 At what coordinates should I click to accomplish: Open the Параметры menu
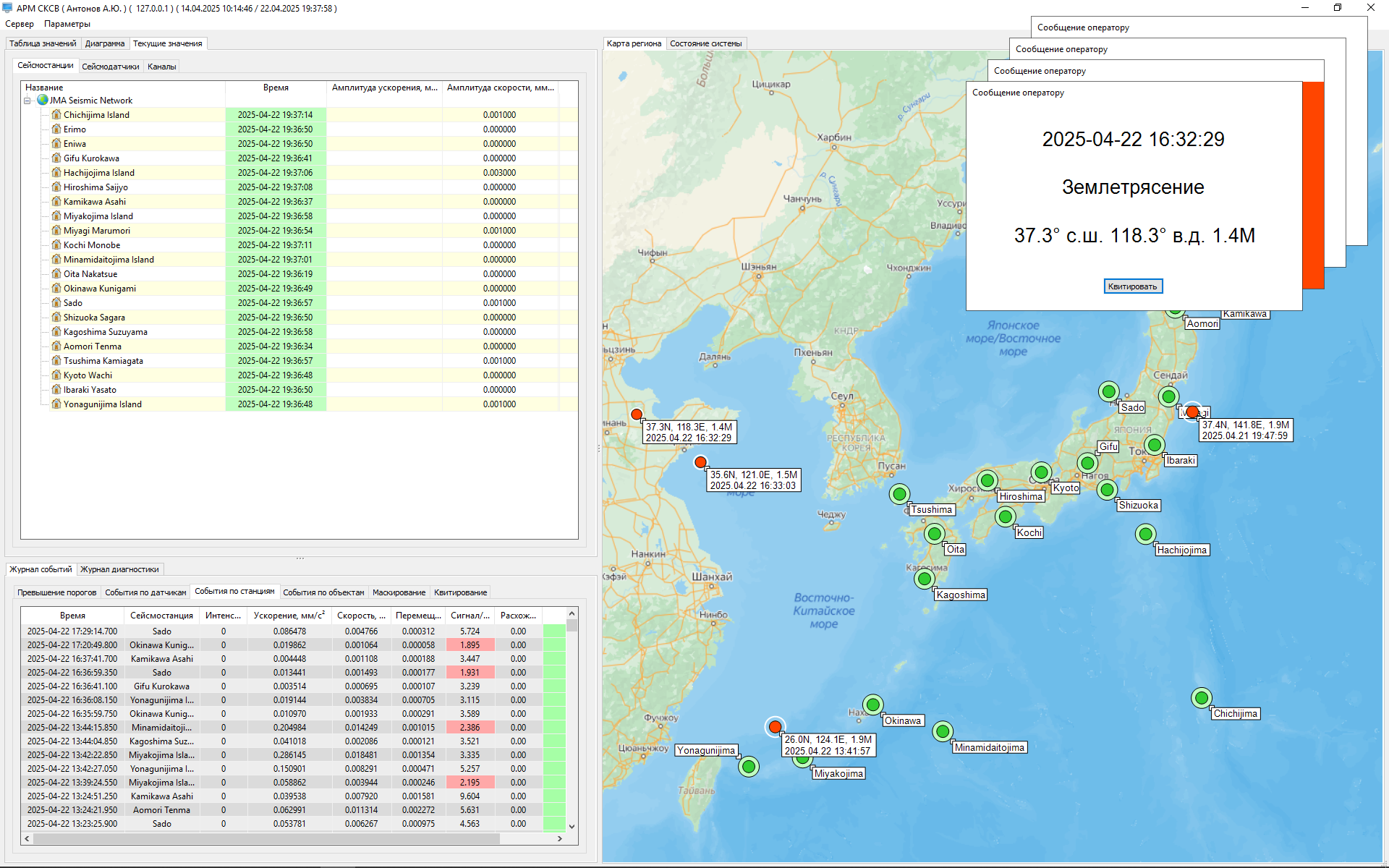point(67,24)
